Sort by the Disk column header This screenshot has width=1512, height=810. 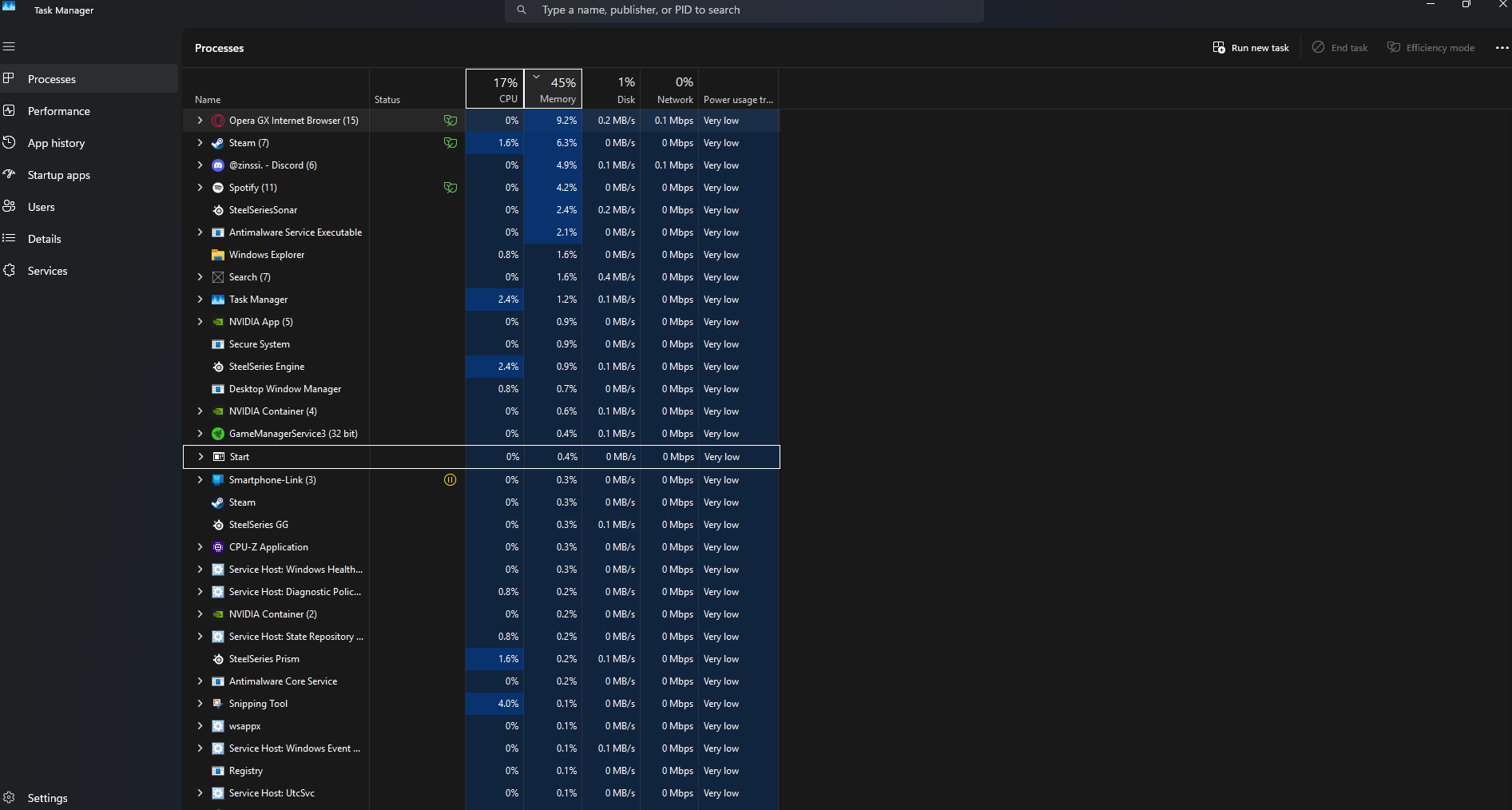pyautogui.click(x=611, y=89)
